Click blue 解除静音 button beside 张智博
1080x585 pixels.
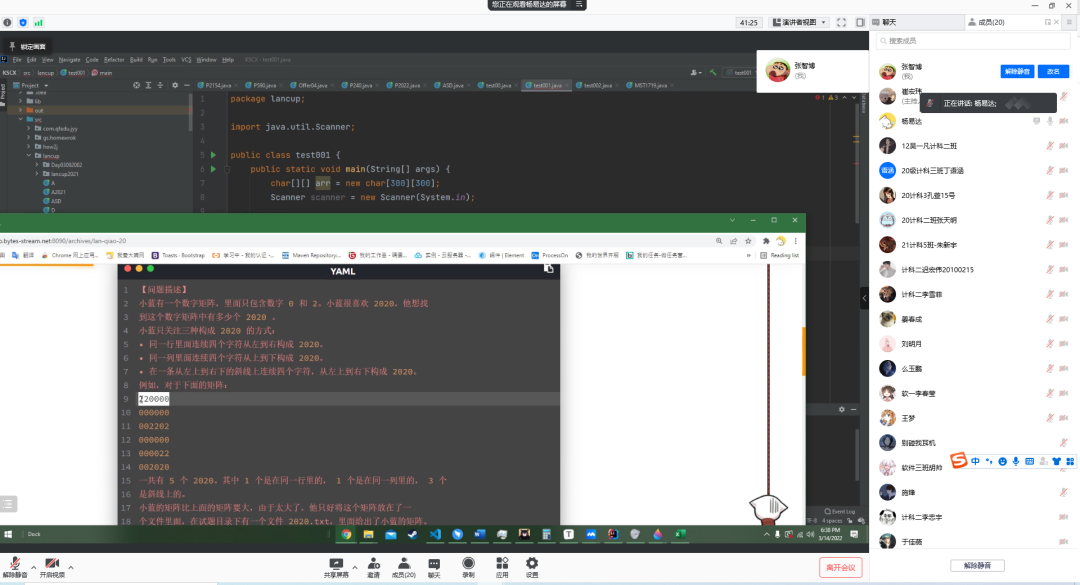click(x=1017, y=71)
